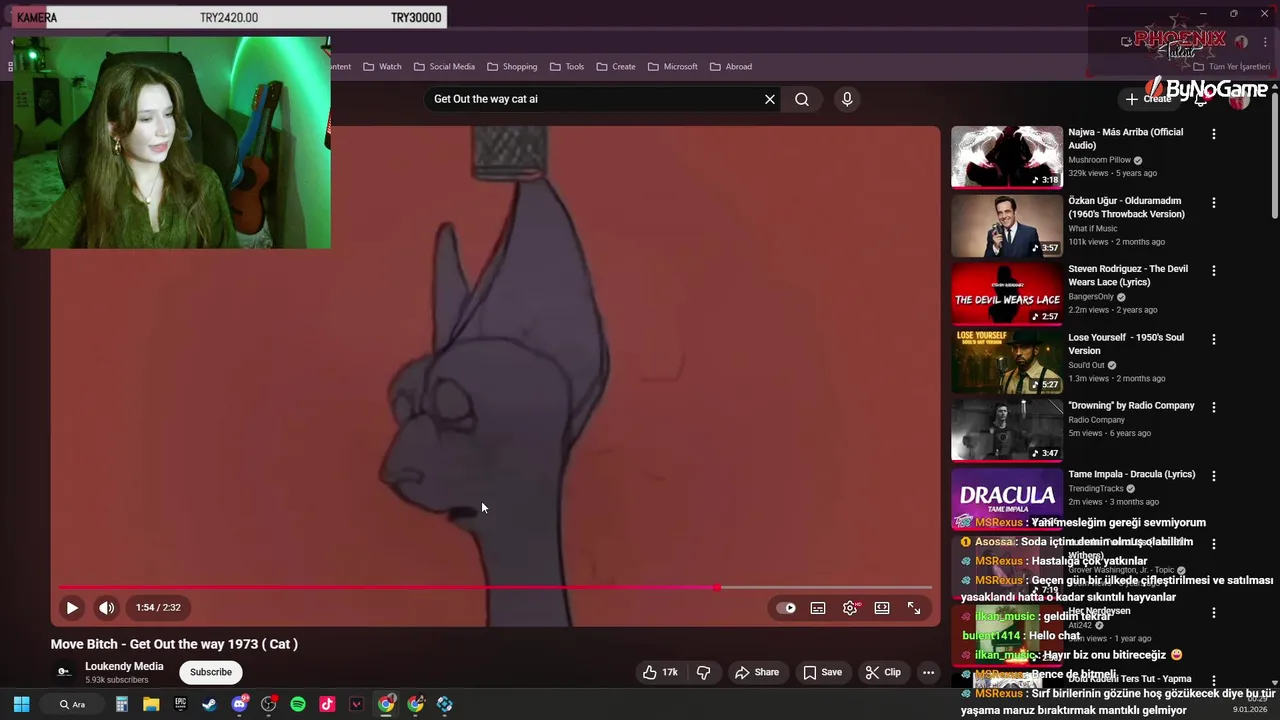
Task: Open the Shopping bookmarks folder
Action: point(512,67)
